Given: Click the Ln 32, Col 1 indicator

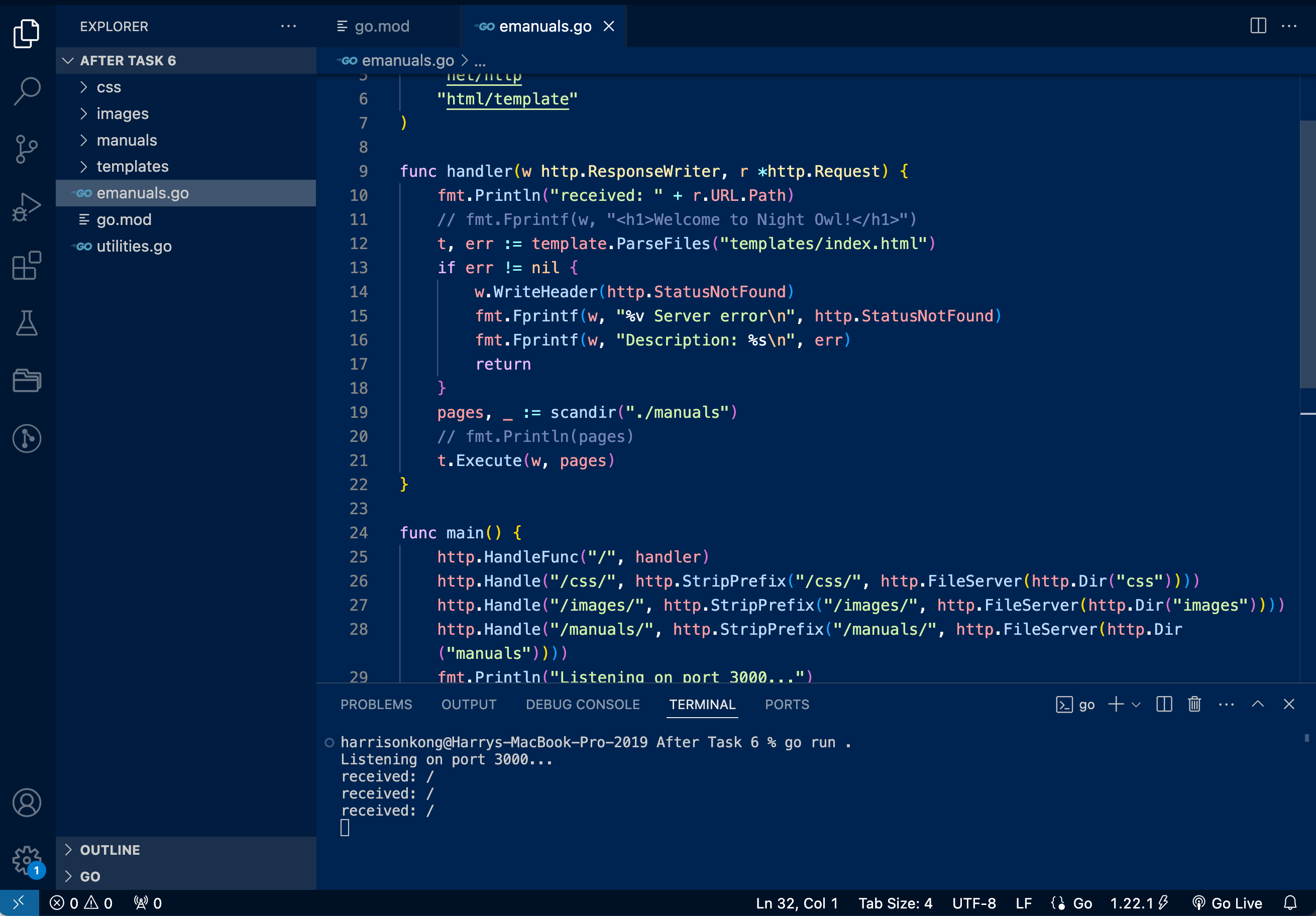Looking at the screenshot, I should click(797, 903).
